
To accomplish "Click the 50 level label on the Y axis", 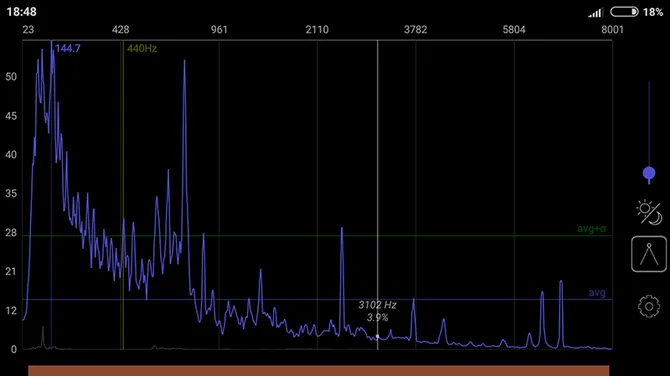I will pyautogui.click(x=11, y=77).
